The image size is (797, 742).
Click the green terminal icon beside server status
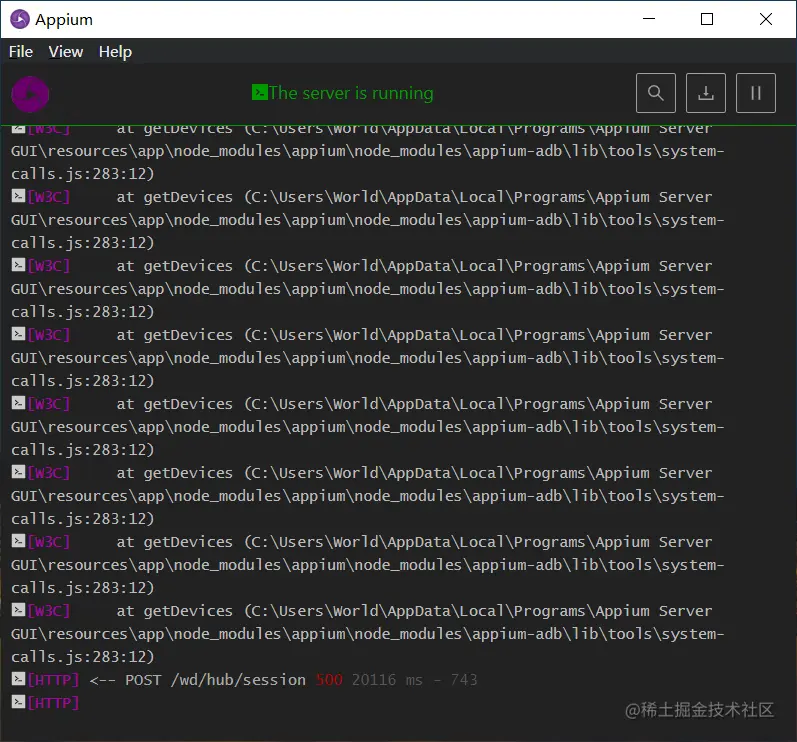259,92
